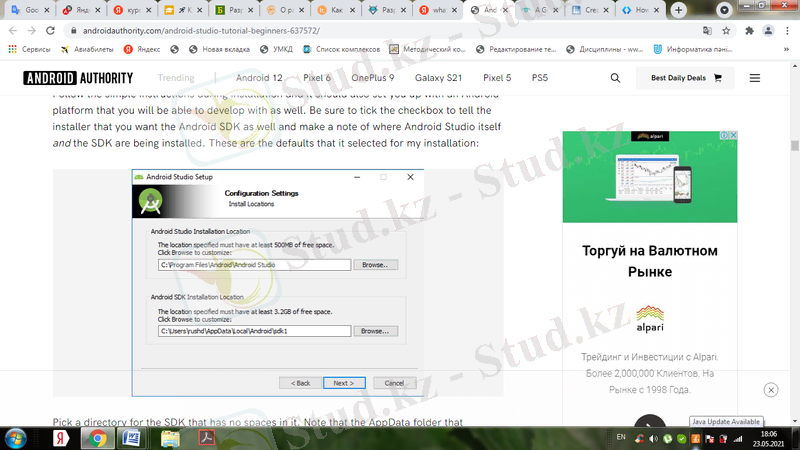Click the network signal tray icon
Screen dimensions: 800x450
[738, 439]
